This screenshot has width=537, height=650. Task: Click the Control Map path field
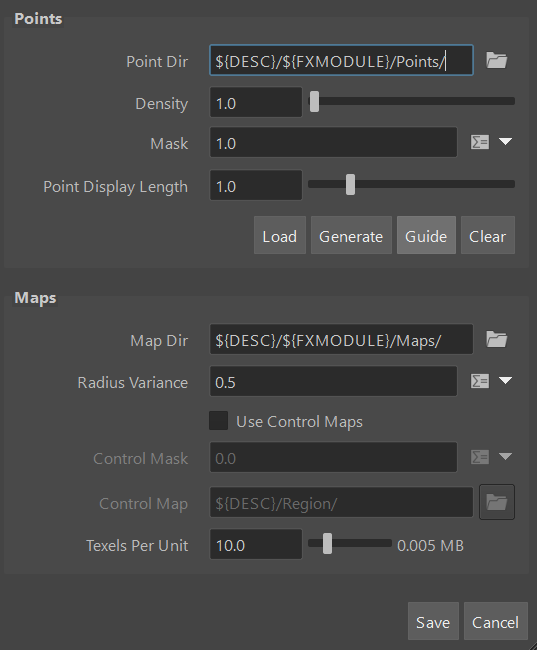[x=341, y=502]
